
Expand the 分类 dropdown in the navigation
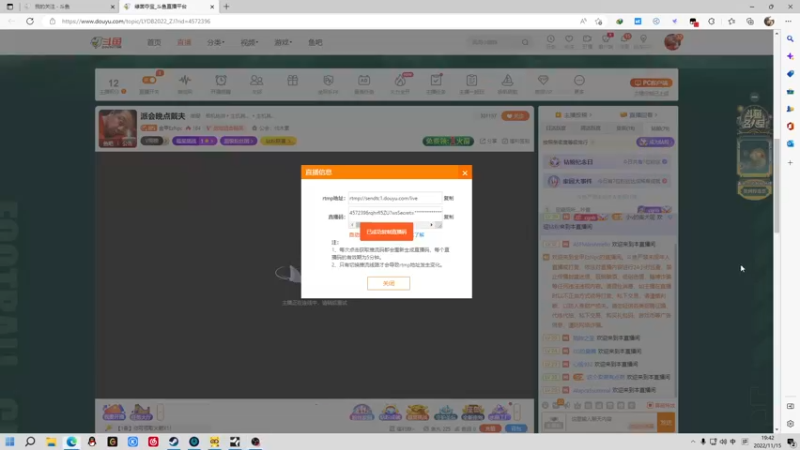pos(215,42)
